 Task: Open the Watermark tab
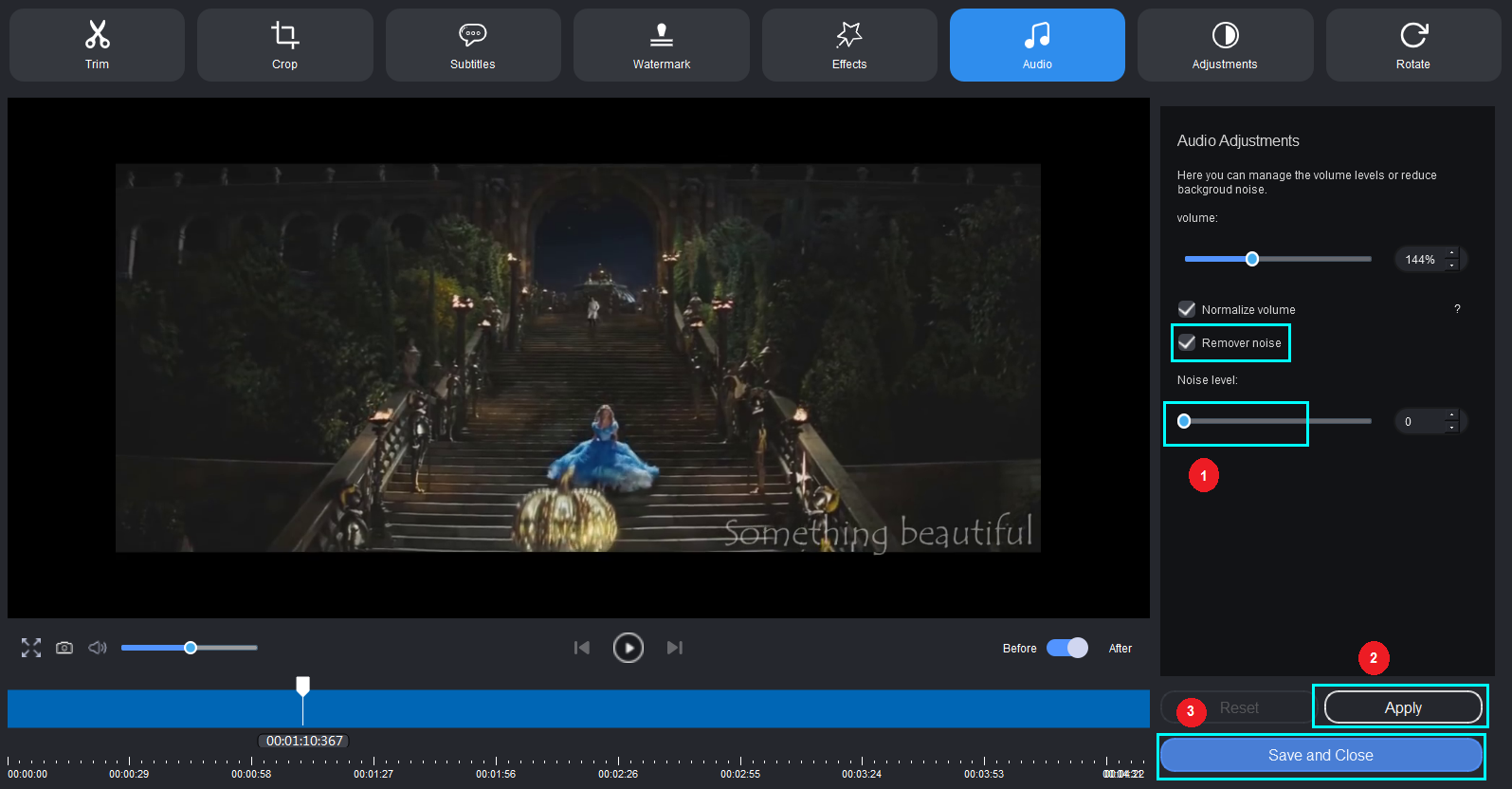tap(661, 45)
